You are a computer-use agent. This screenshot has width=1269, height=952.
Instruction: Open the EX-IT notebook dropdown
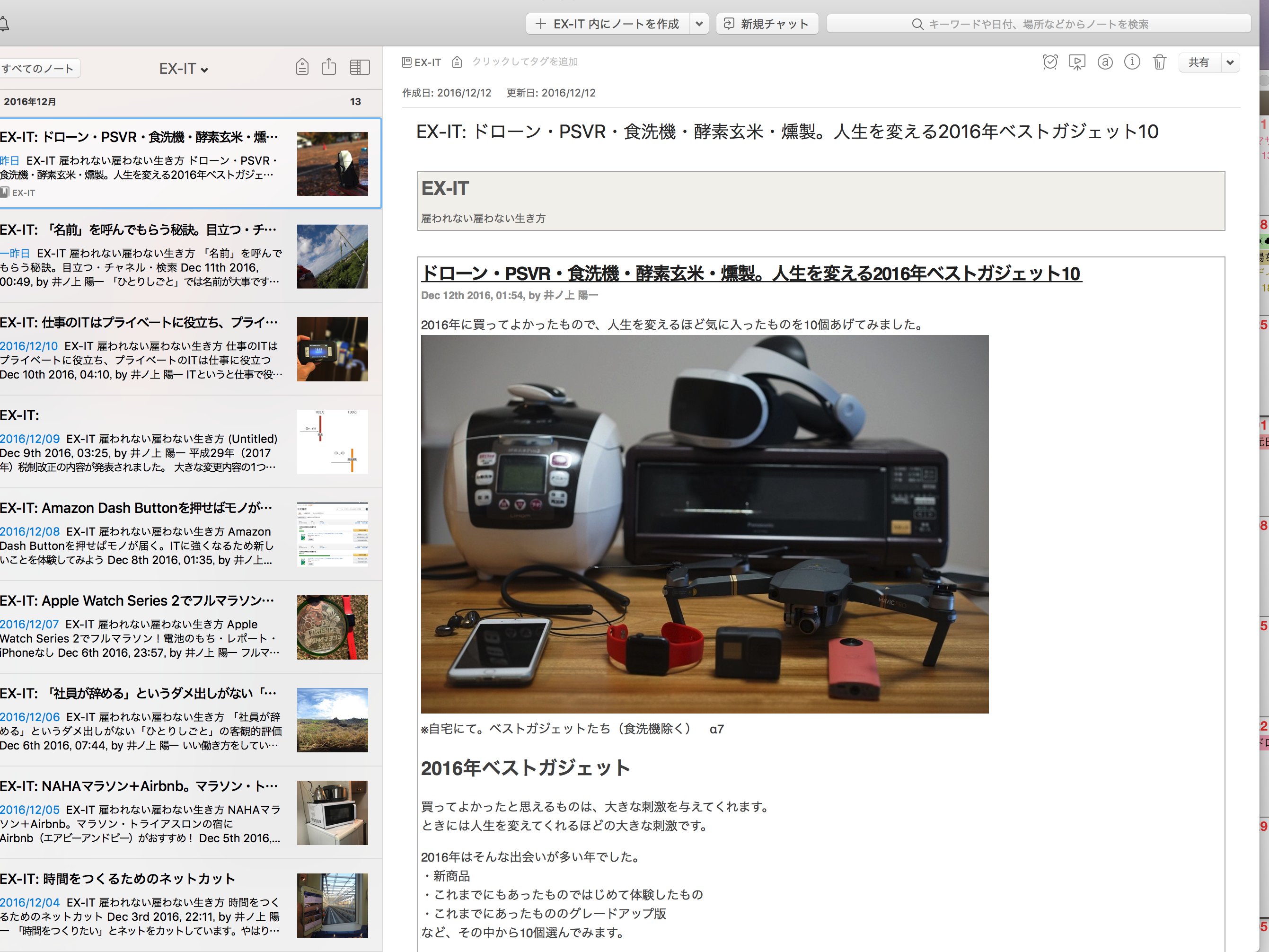184,68
